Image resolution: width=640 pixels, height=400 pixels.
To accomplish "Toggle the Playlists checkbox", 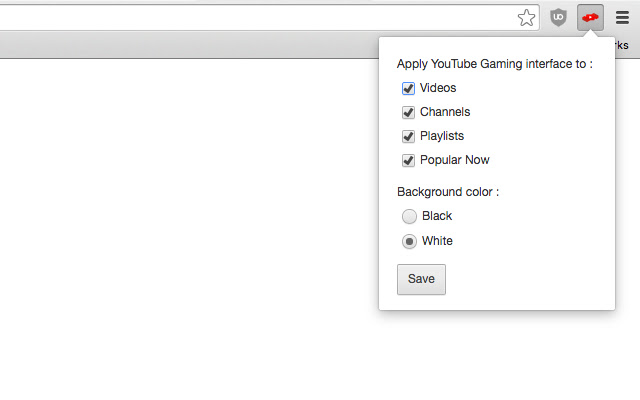I will [408, 136].
